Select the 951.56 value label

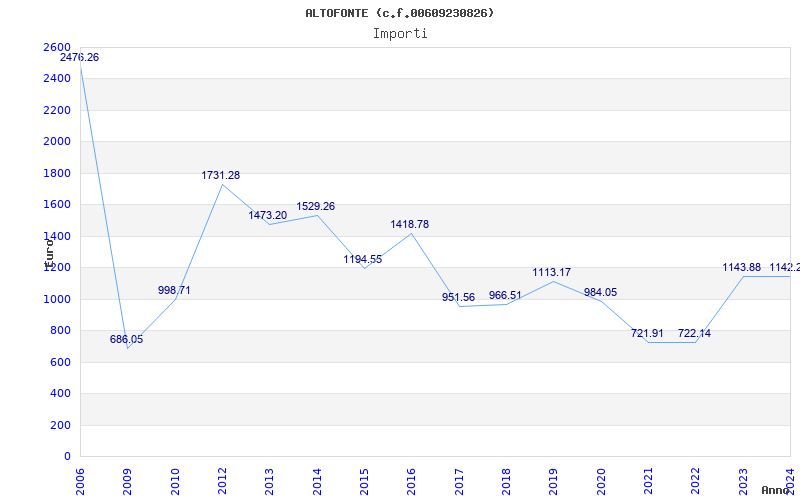coord(458,298)
